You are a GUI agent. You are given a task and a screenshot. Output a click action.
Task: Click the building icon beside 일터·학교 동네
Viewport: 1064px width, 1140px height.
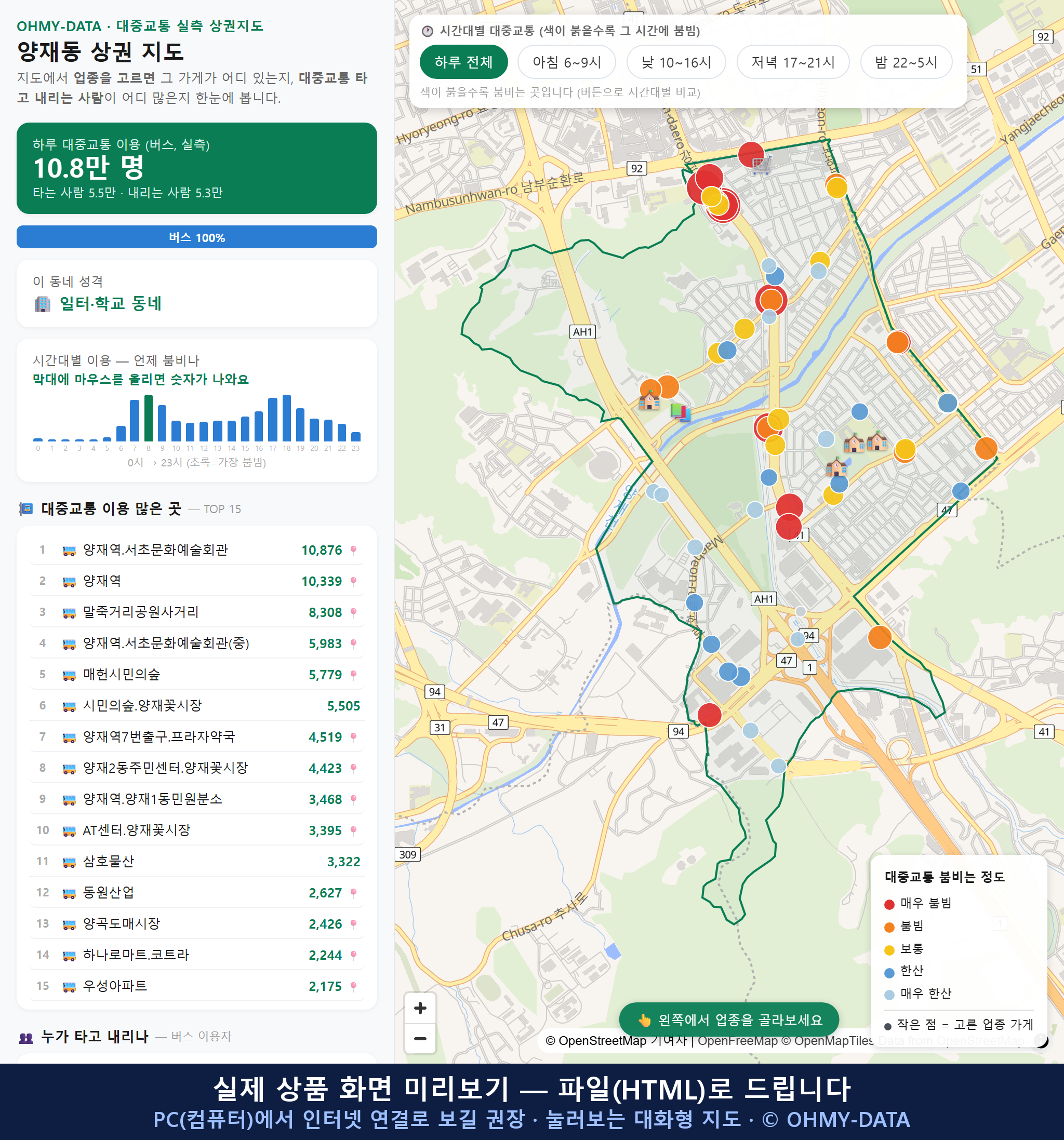point(43,304)
